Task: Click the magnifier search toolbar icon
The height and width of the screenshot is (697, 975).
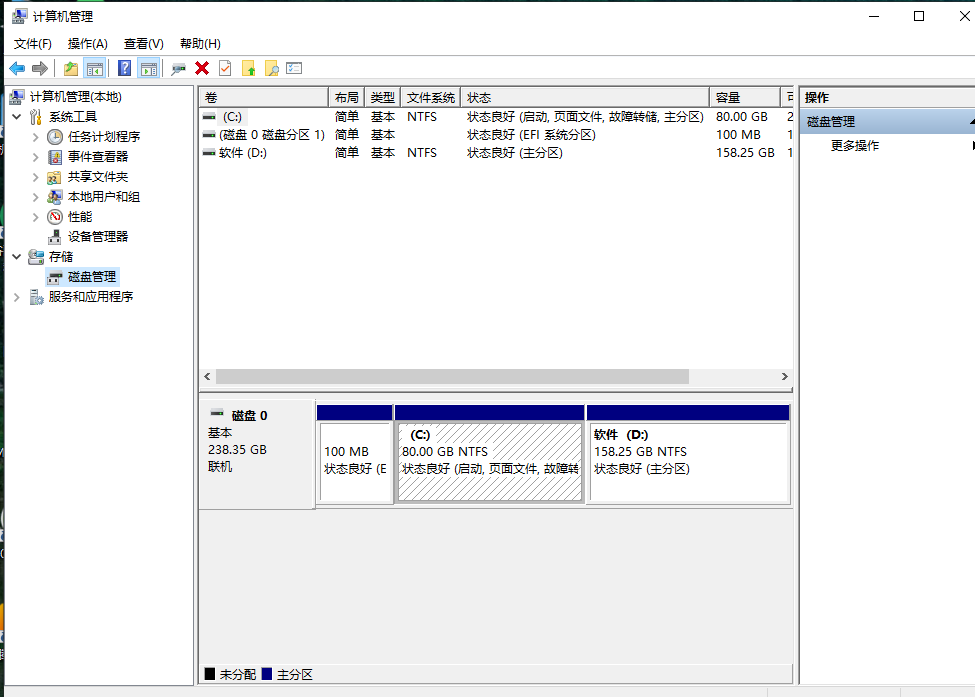Action: tap(271, 68)
